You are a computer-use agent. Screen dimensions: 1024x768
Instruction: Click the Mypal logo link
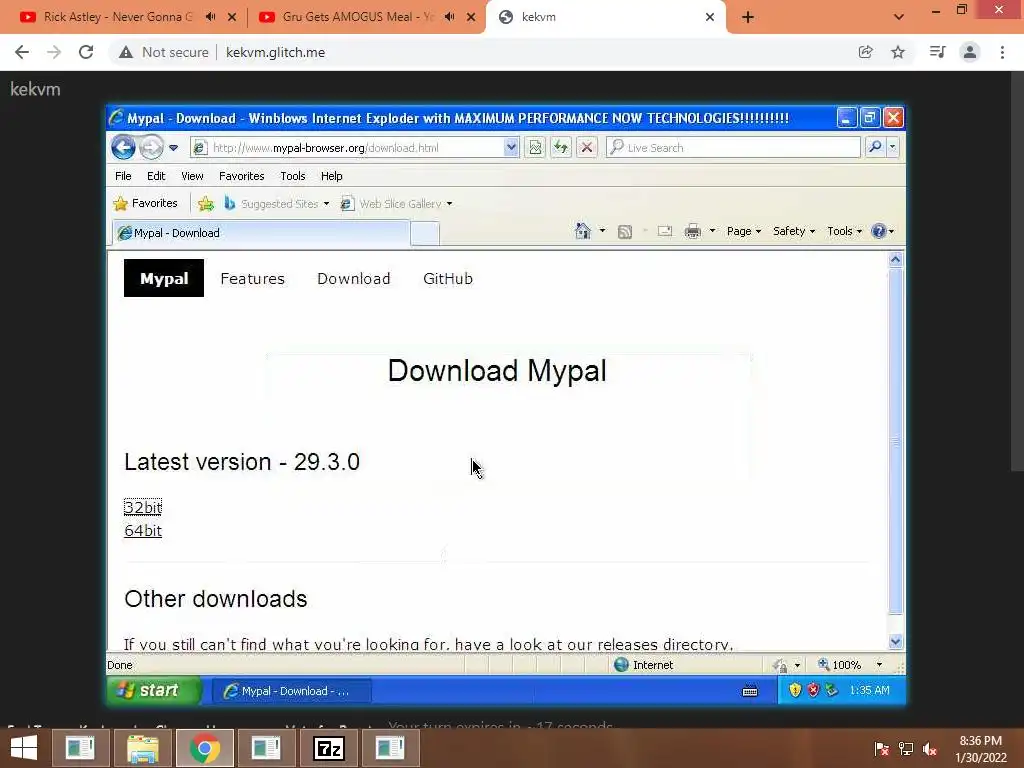pyautogui.click(x=164, y=278)
